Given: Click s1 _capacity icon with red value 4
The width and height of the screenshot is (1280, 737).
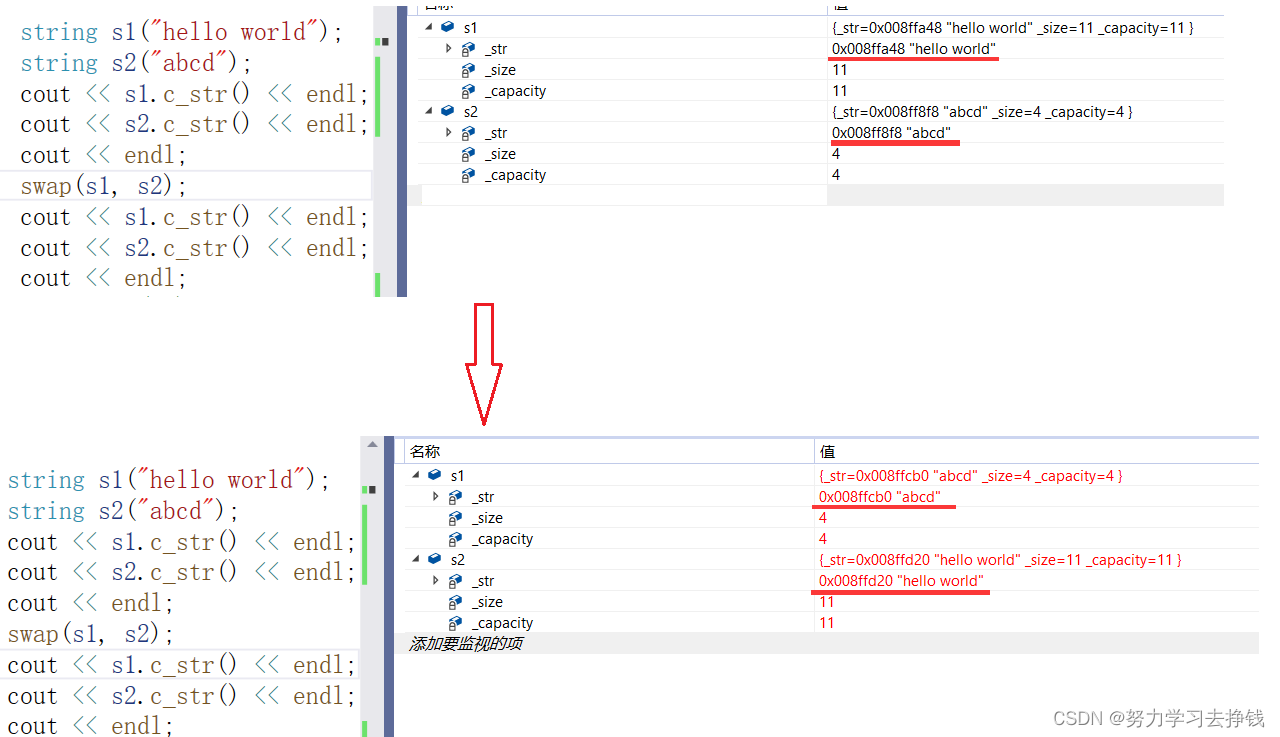Looking at the screenshot, I should (x=455, y=539).
